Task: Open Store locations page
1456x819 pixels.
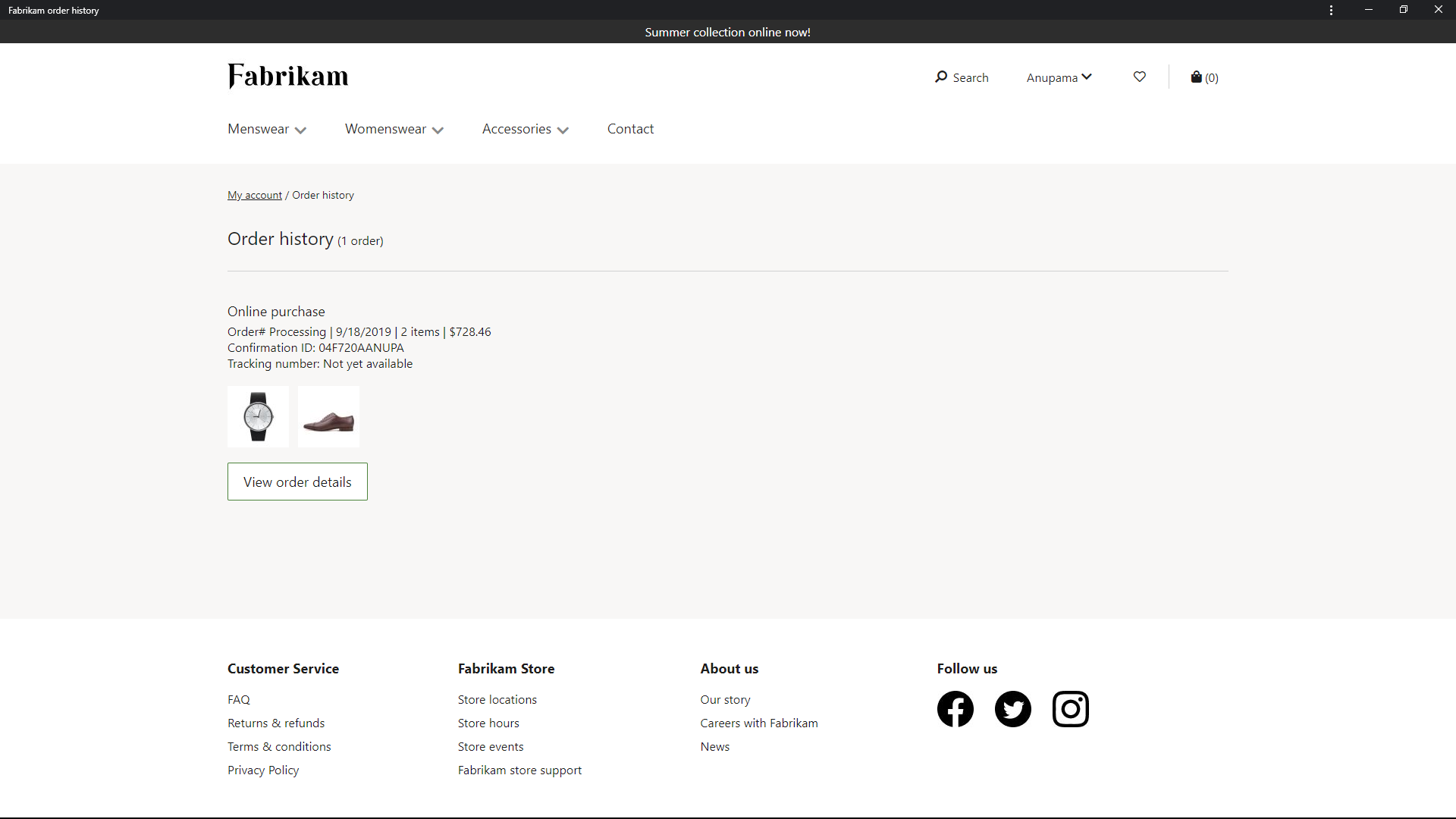Action: [x=497, y=699]
